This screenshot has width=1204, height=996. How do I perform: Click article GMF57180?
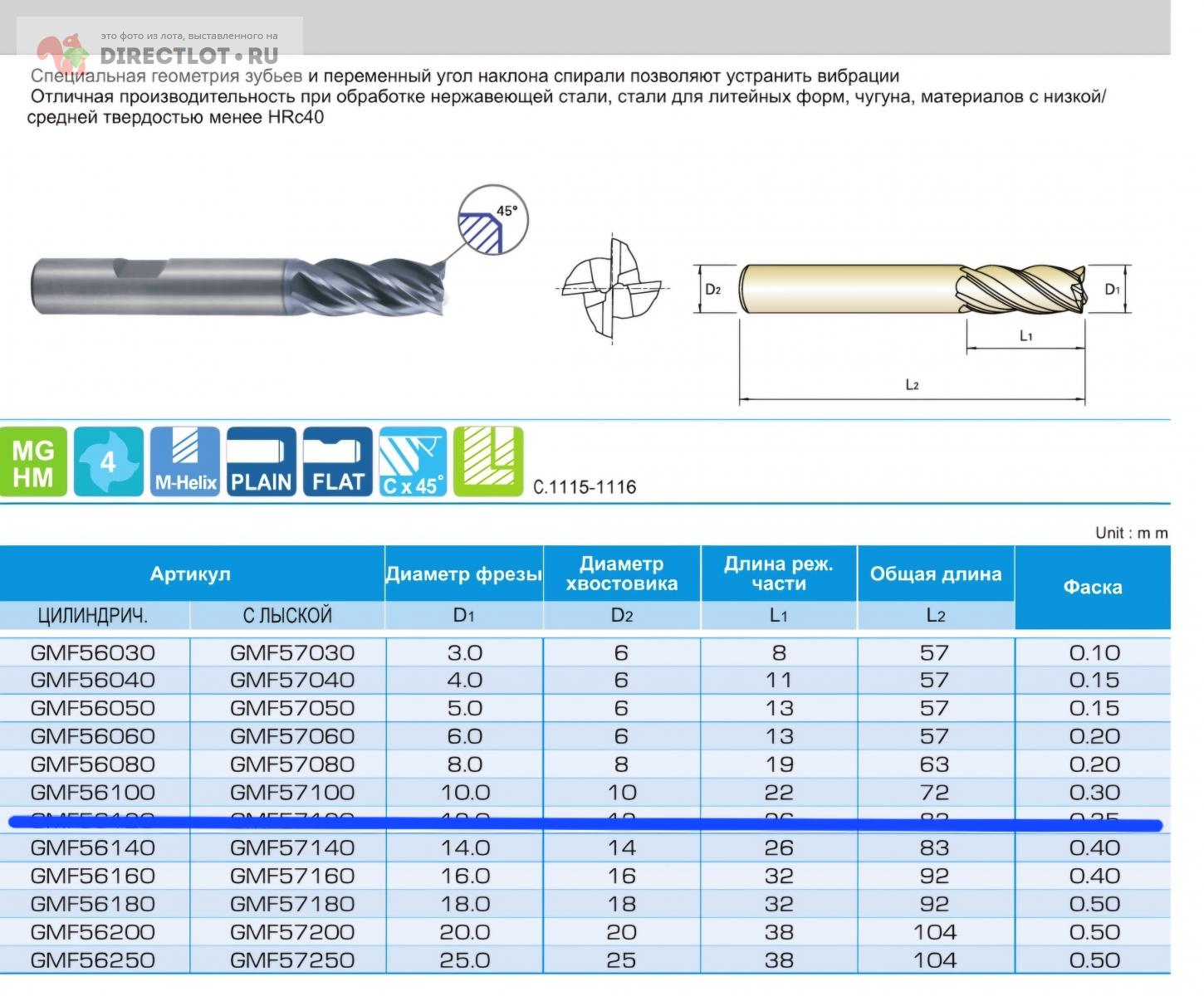click(x=292, y=904)
